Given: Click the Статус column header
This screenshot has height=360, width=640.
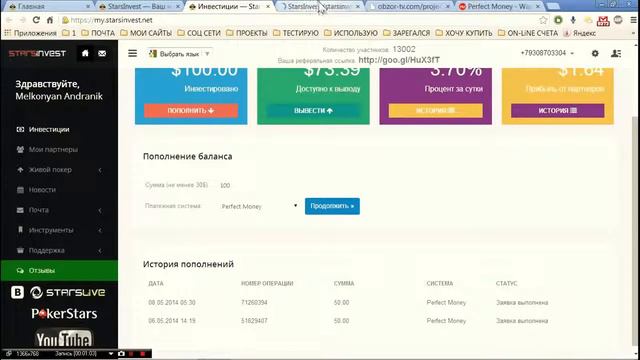Looking at the screenshot, I should (x=507, y=283).
